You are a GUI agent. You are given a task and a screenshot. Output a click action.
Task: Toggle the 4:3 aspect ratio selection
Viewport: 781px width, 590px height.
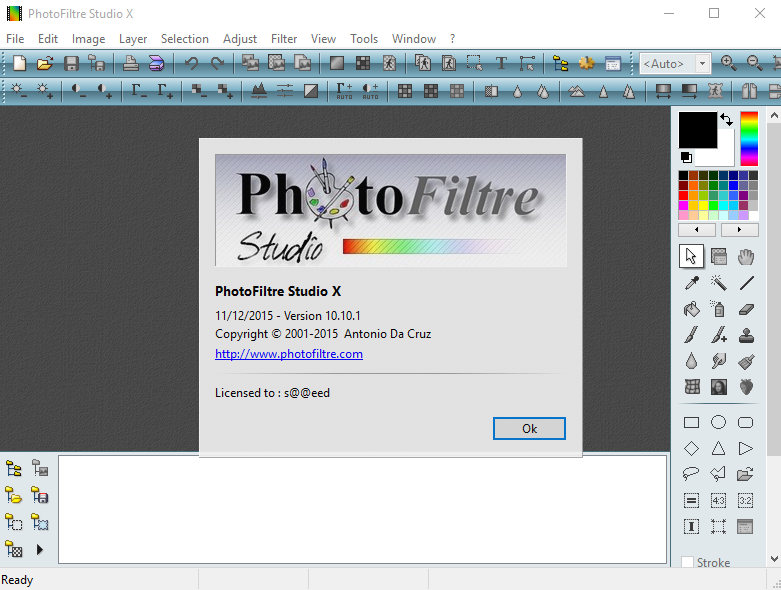[x=718, y=500]
